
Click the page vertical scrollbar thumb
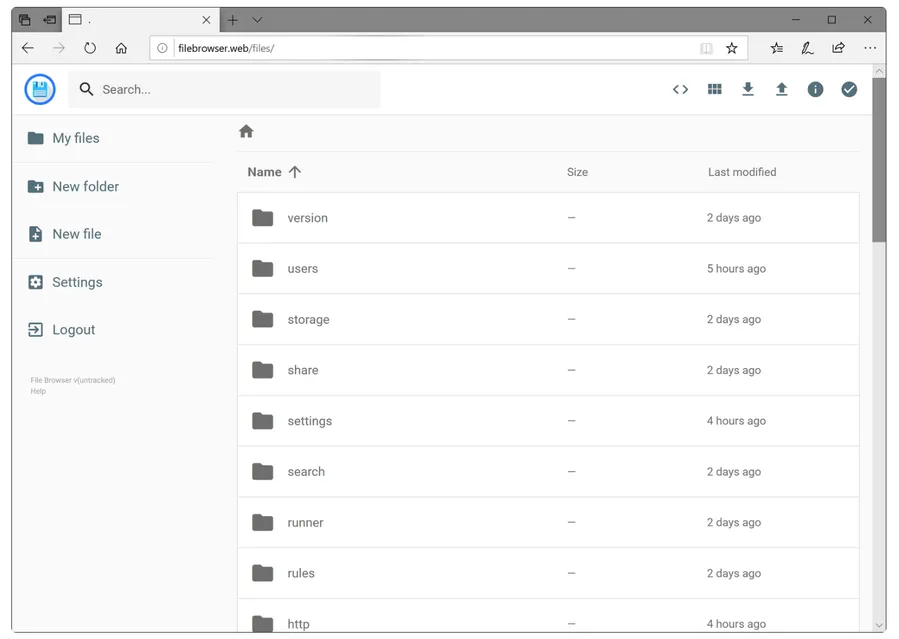coord(879,160)
